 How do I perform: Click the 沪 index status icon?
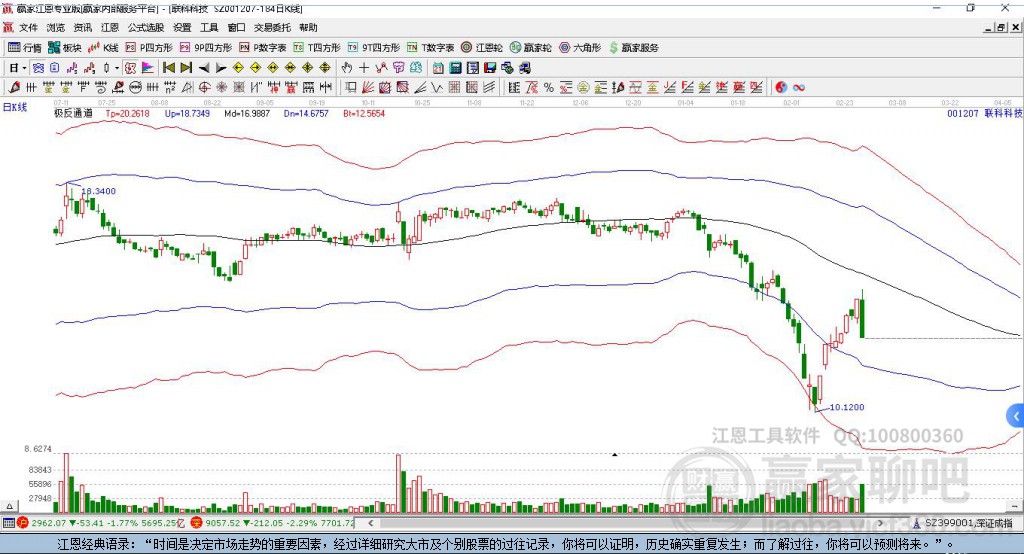tap(23, 523)
